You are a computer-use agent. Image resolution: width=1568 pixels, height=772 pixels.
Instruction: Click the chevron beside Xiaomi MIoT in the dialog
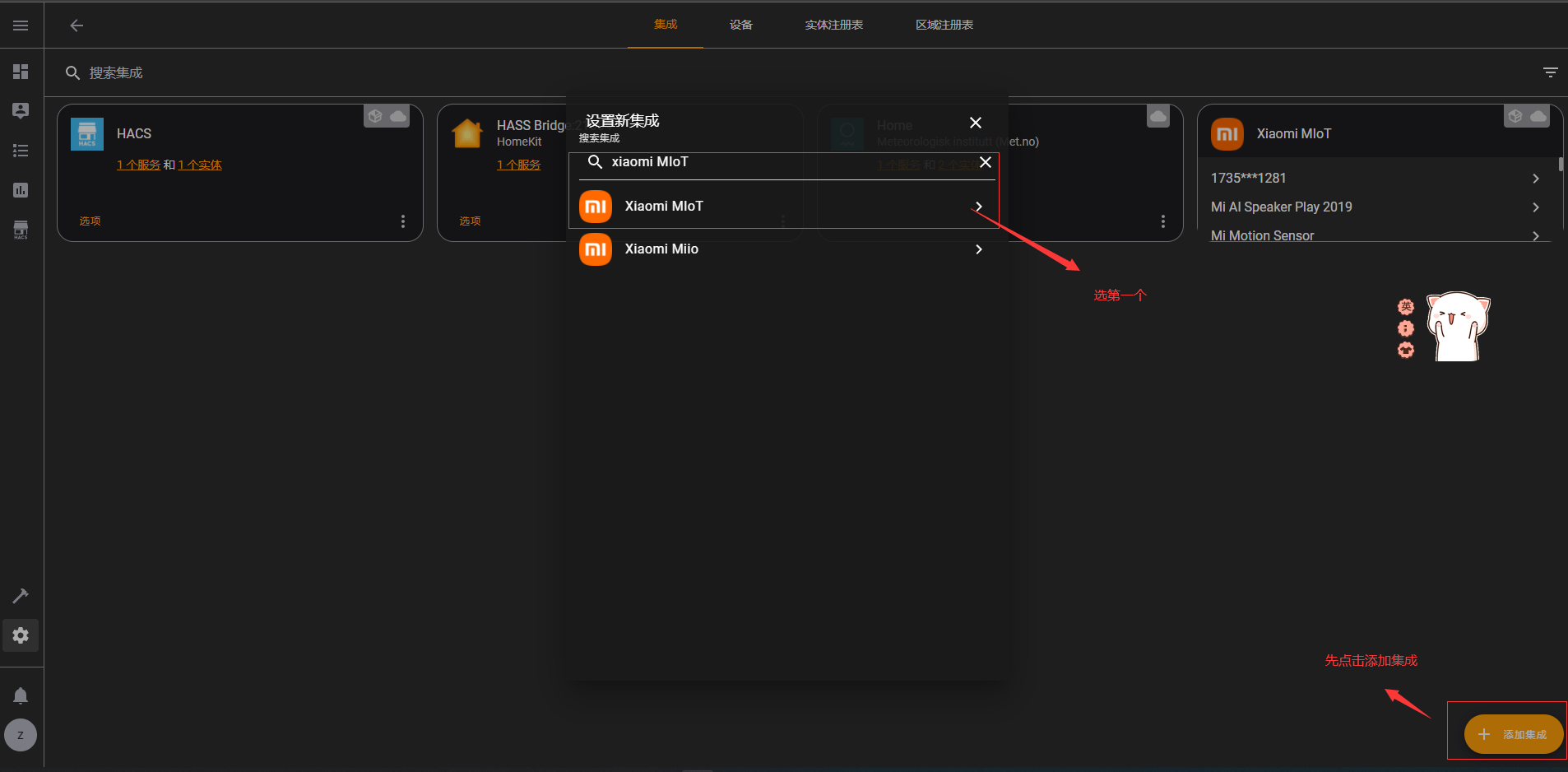979,207
